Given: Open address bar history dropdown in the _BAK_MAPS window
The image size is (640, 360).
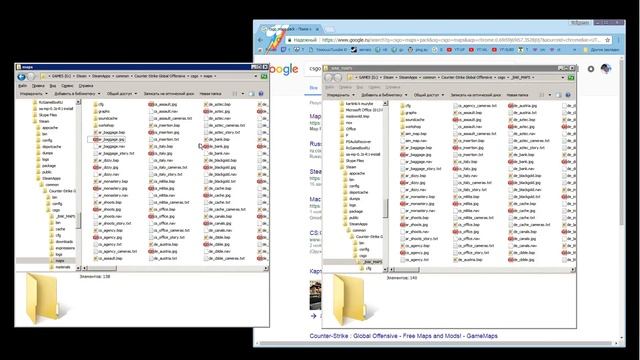Looking at the screenshot, I should tap(562, 78).
